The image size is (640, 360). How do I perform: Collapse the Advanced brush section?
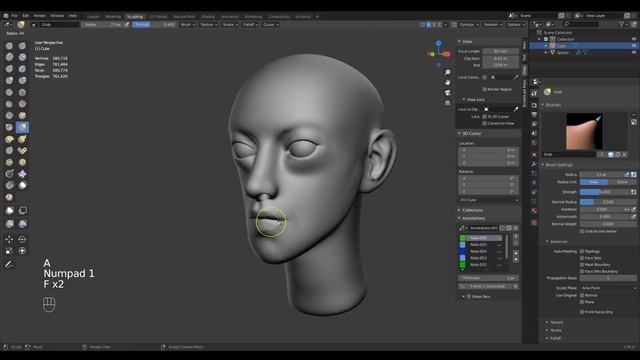coord(557,242)
